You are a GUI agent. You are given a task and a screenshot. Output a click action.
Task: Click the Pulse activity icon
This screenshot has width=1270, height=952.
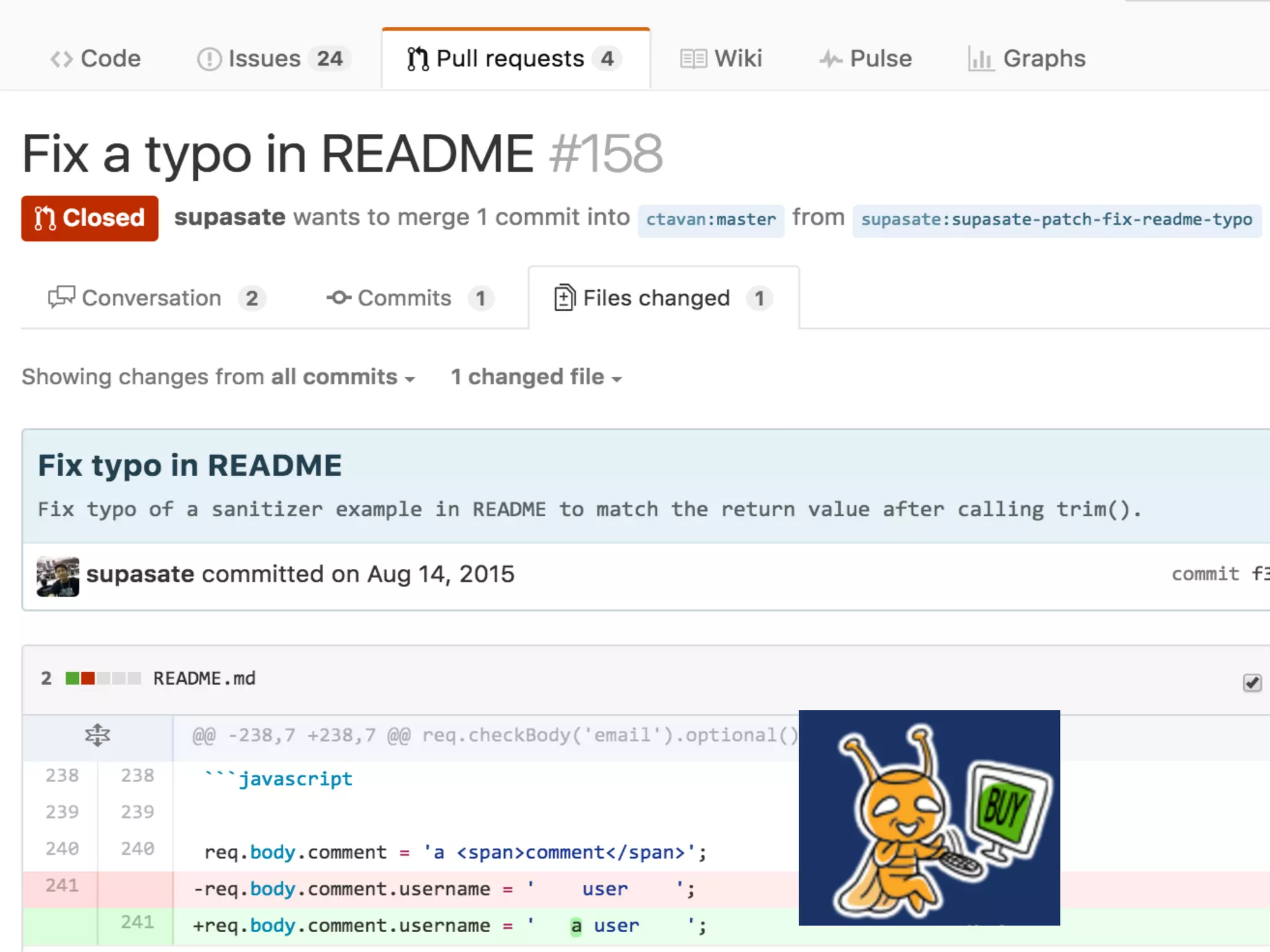830,59
